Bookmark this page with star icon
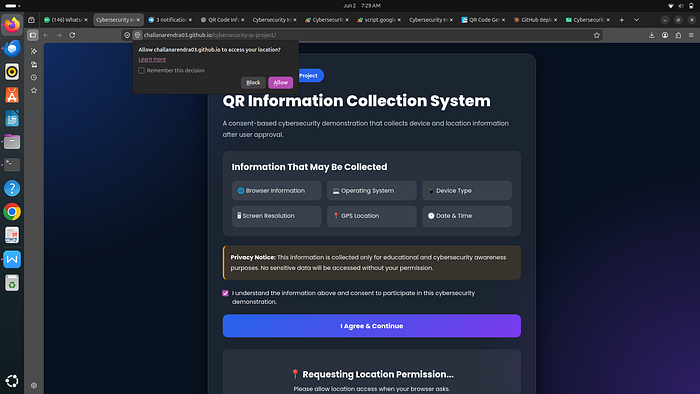Screen dimensions: 700x394 pos(596,35)
